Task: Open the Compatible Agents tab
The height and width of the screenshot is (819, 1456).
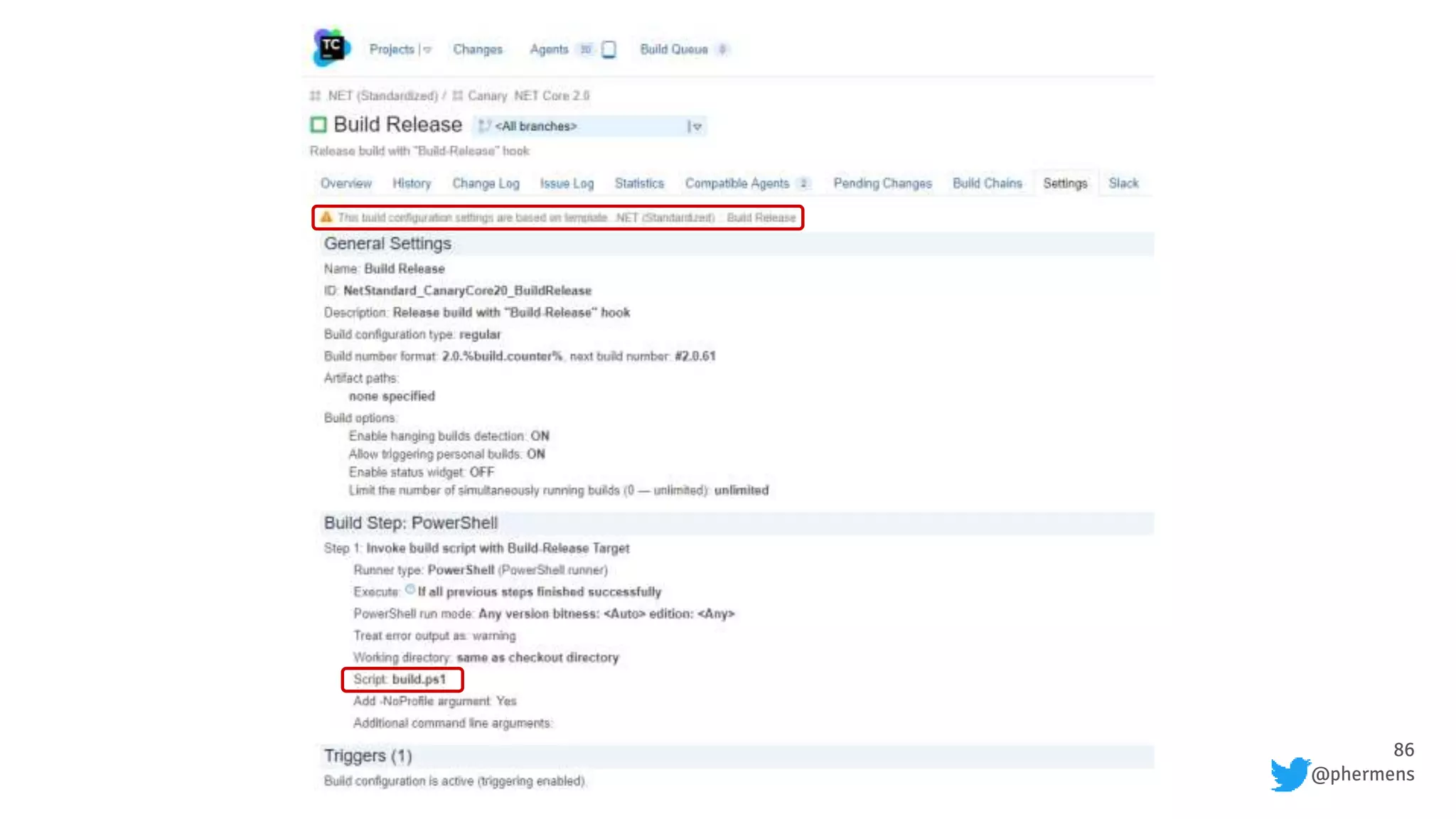Action: [x=737, y=183]
